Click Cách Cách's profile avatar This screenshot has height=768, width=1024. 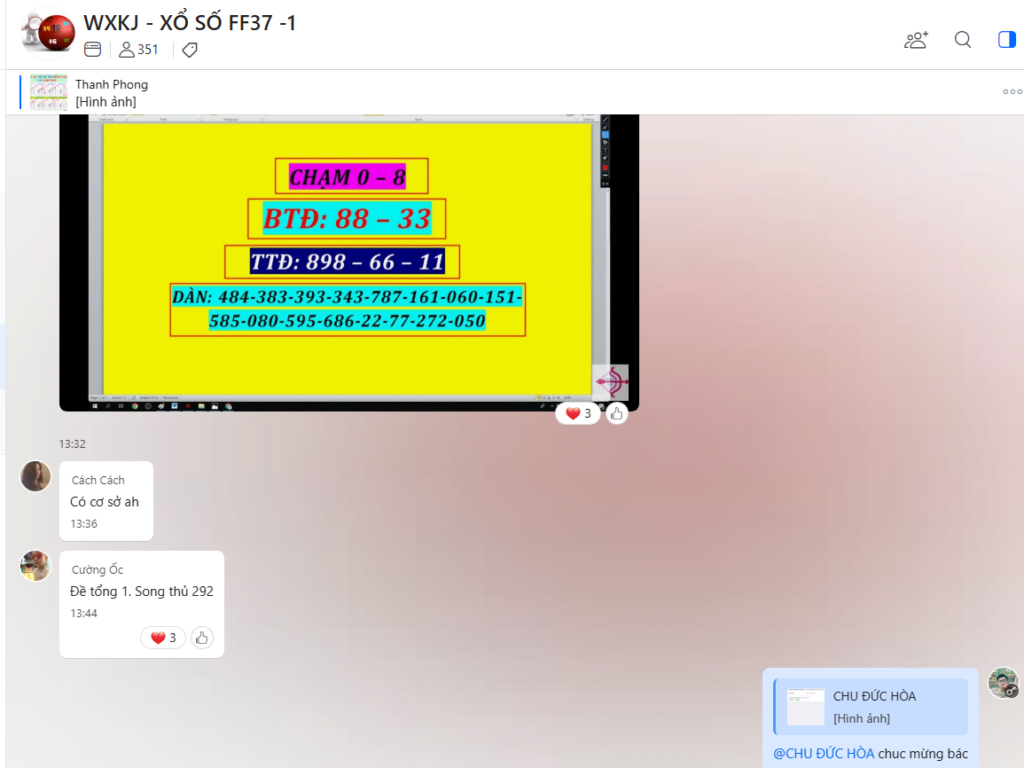(36, 476)
